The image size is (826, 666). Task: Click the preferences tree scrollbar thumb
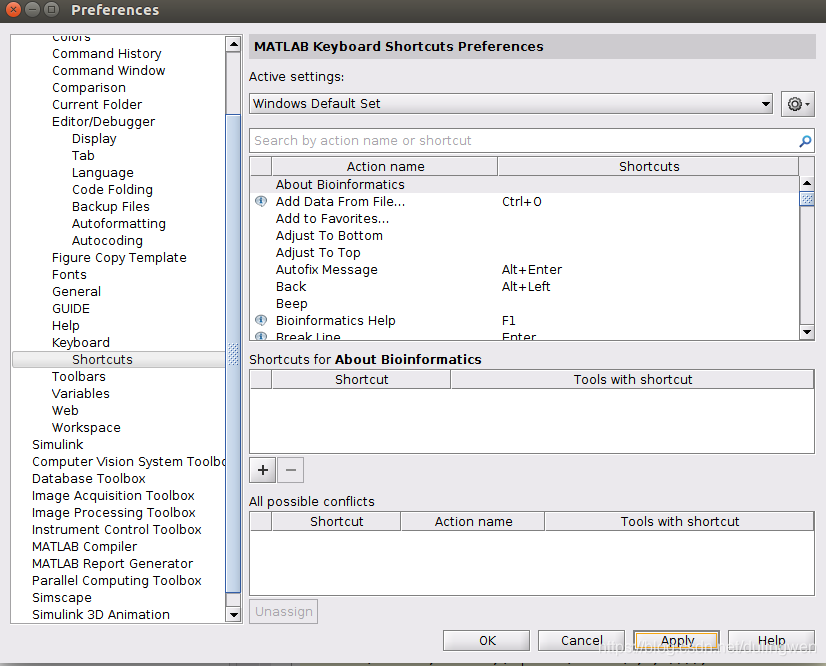(233, 353)
